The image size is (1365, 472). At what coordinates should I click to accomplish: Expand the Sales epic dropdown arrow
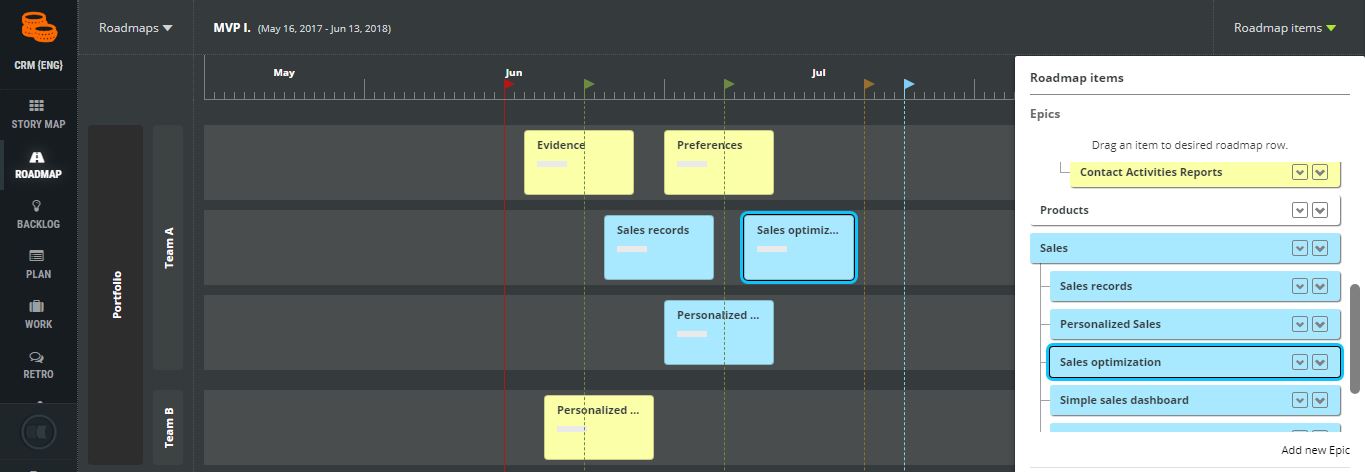(x=1319, y=248)
